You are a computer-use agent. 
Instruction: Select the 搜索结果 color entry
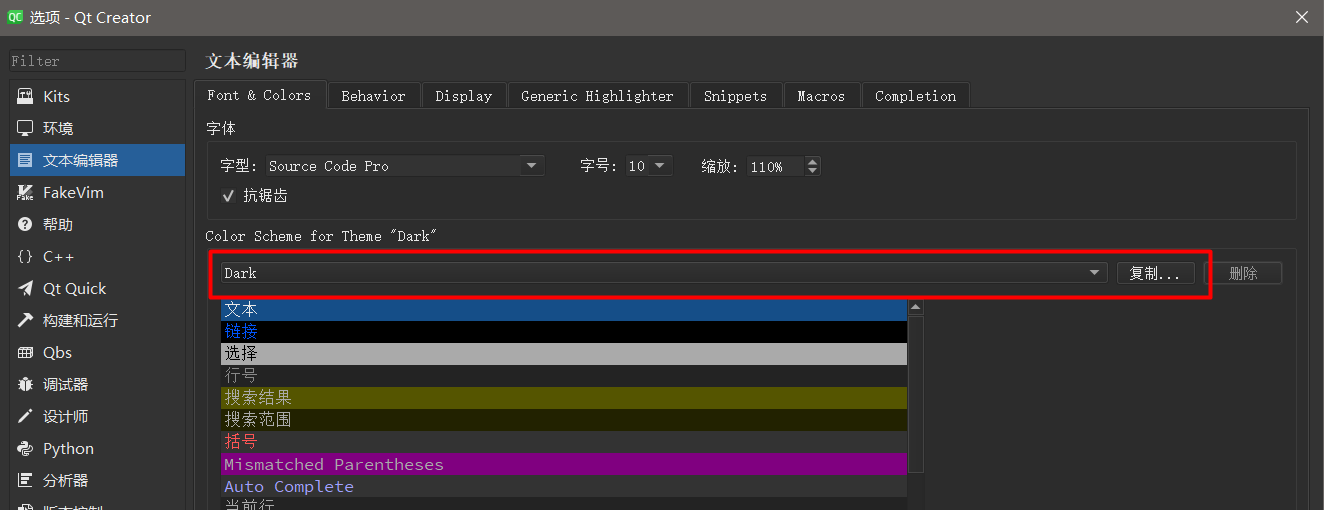[564, 398]
